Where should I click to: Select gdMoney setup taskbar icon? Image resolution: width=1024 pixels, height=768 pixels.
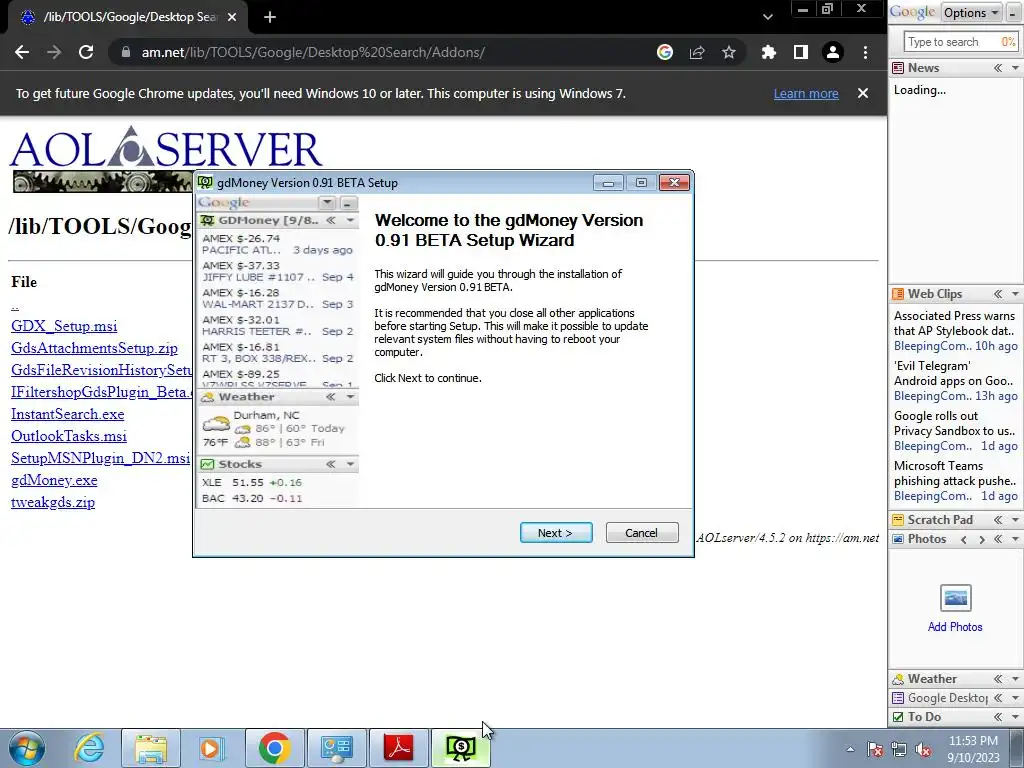tap(460, 748)
